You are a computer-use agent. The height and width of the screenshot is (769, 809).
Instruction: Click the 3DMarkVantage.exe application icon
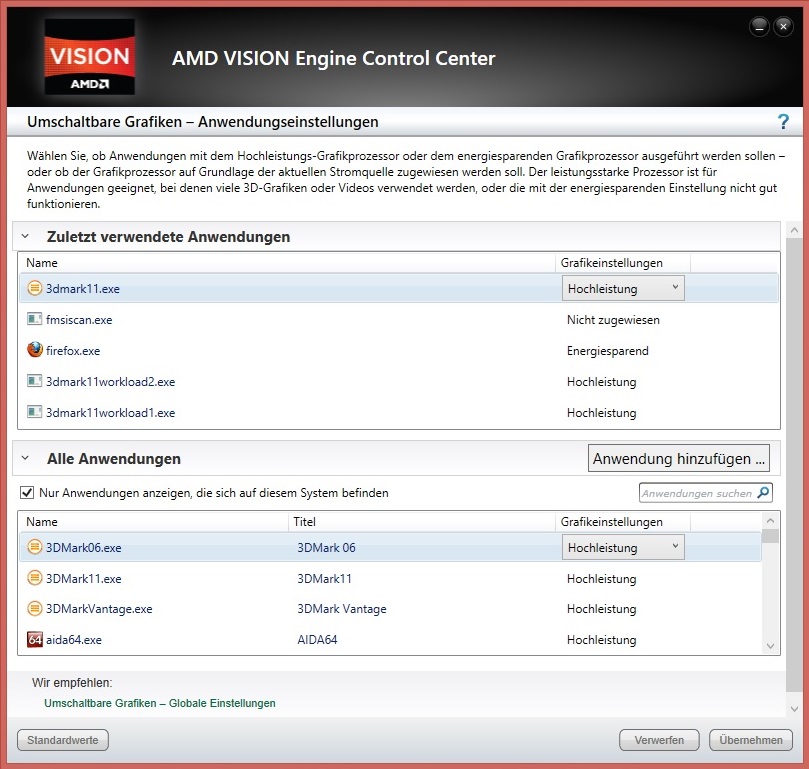pyautogui.click(x=35, y=608)
